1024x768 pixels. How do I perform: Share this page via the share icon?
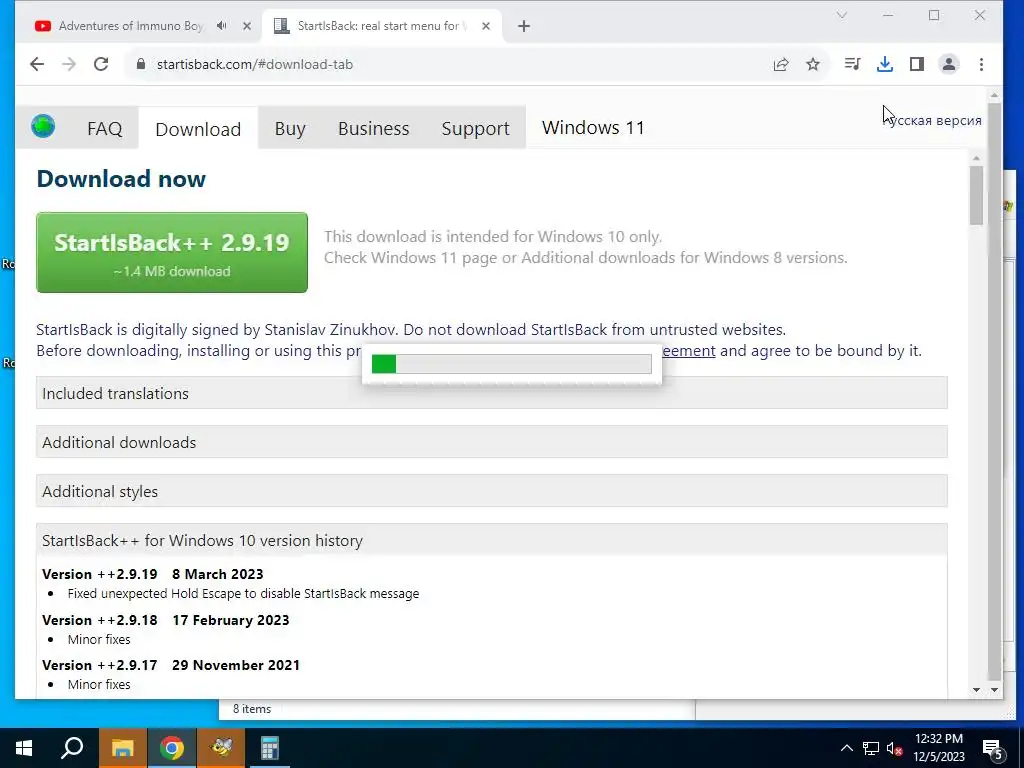tap(781, 64)
